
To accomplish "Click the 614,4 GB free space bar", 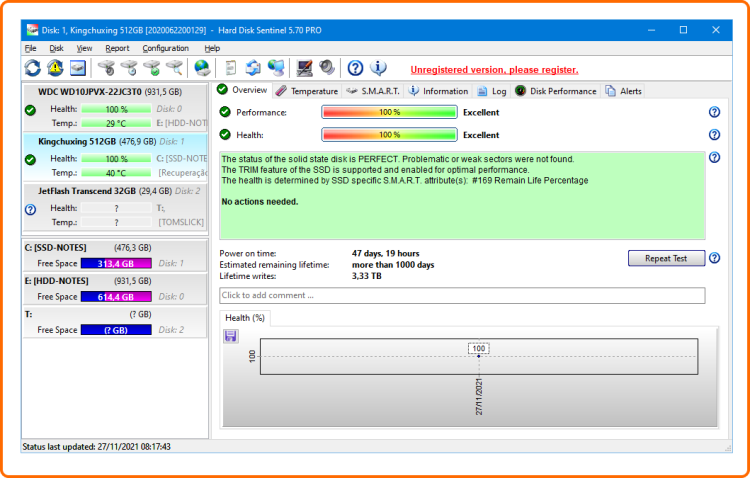I will click(x=116, y=297).
